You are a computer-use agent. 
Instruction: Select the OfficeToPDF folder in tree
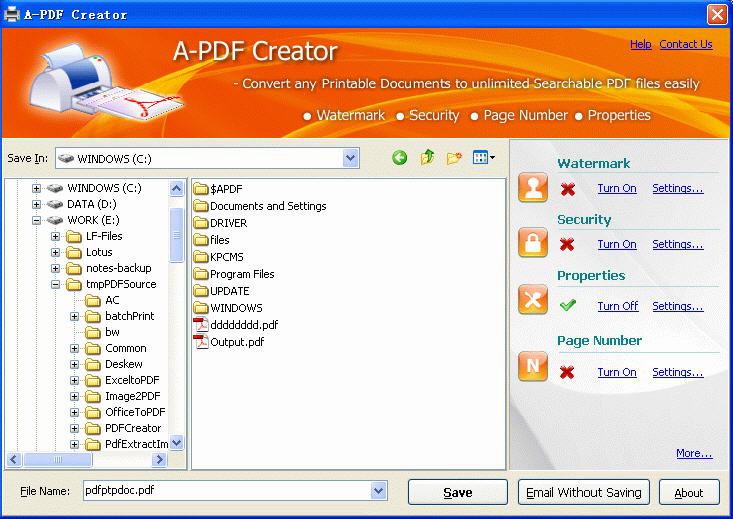pos(126,412)
